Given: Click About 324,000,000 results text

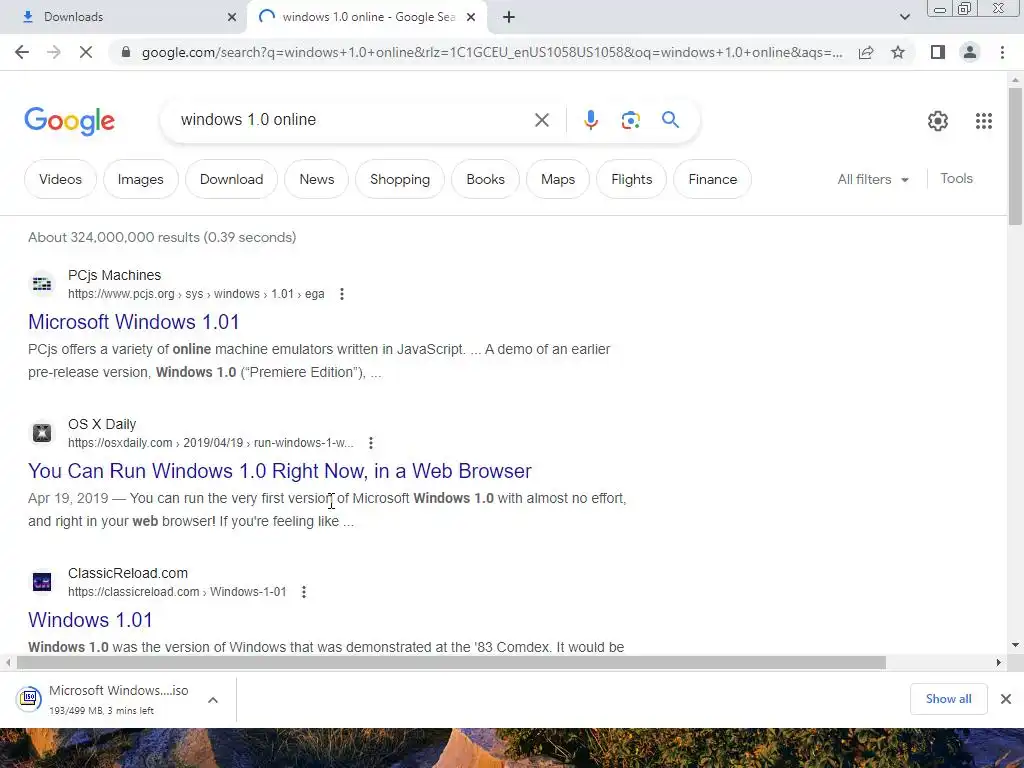Looking at the screenshot, I should point(162,237).
